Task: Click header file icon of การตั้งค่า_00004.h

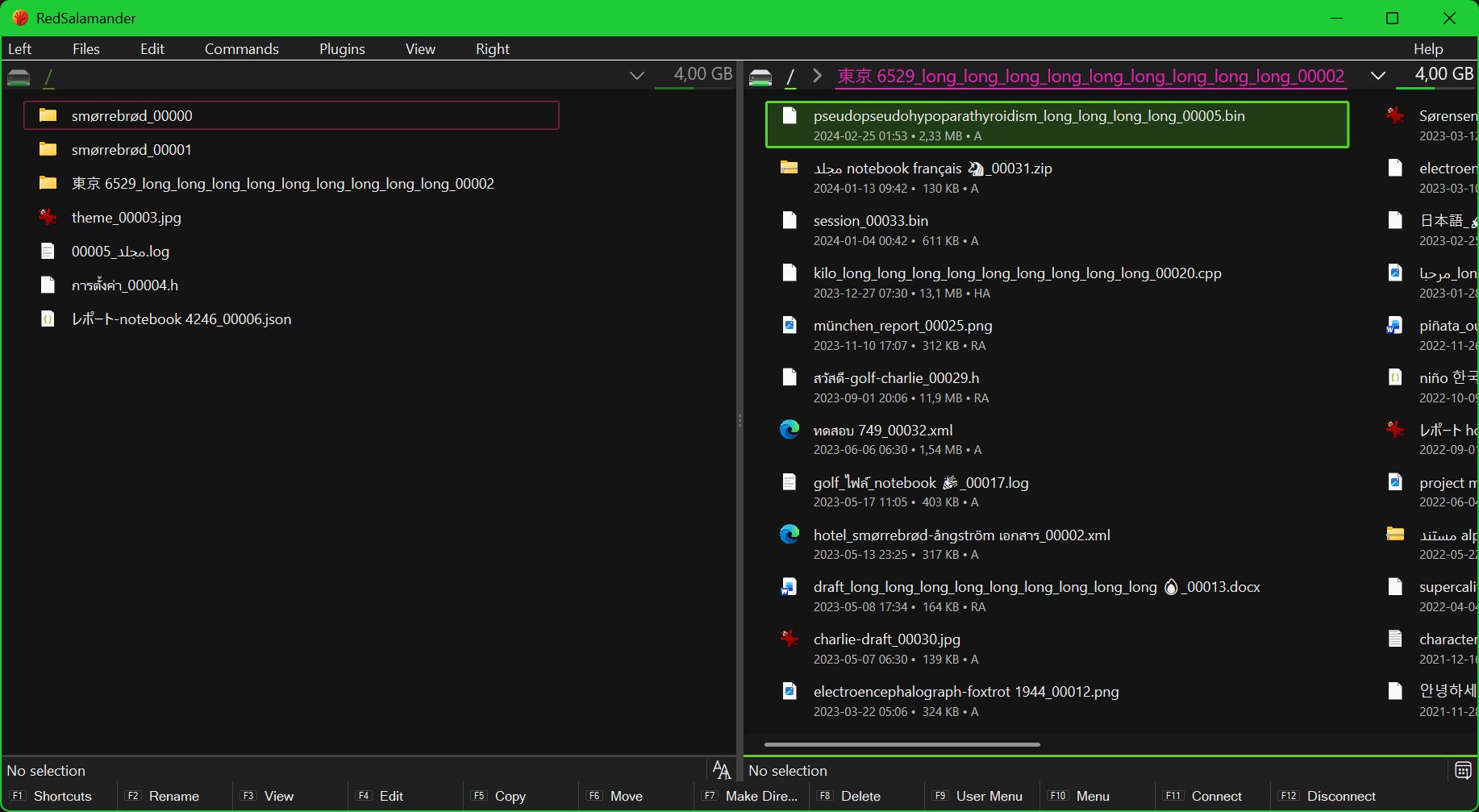Action: coord(48,285)
